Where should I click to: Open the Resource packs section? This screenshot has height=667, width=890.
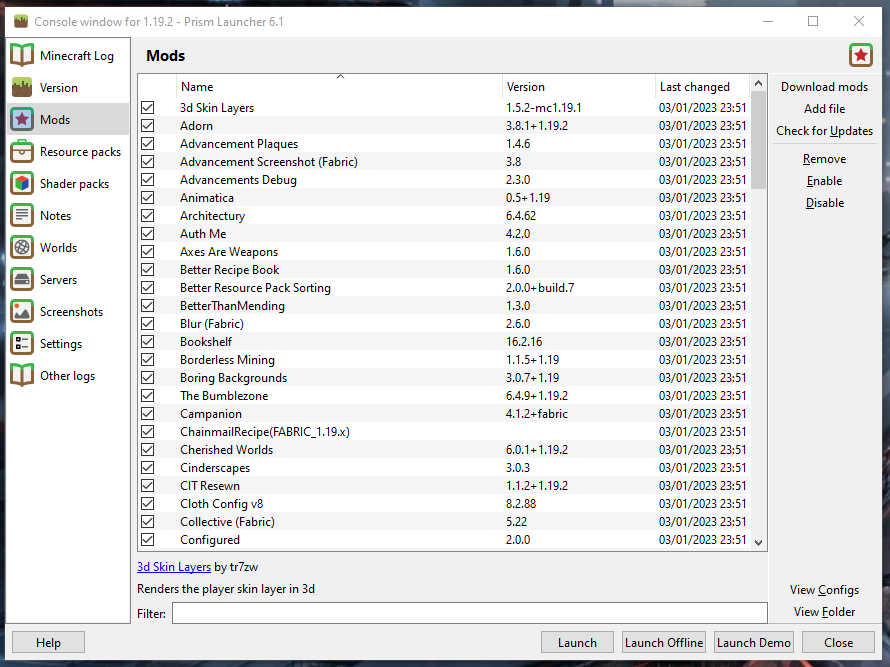pyautogui.click(x=21, y=151)
